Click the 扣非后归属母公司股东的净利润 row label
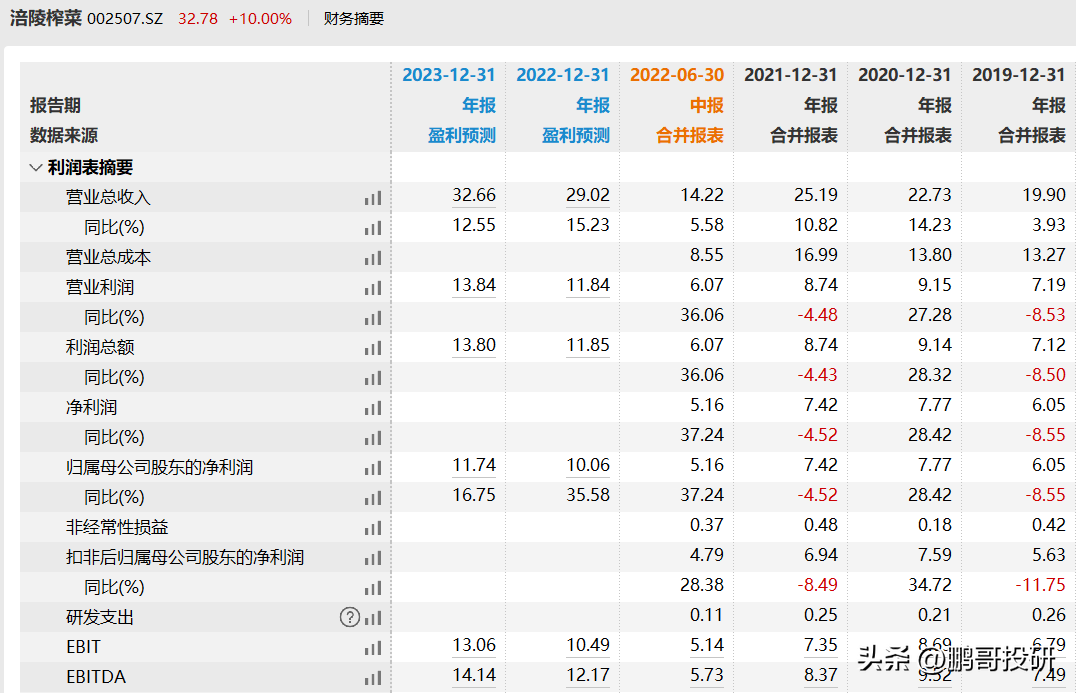 point(185,557)
